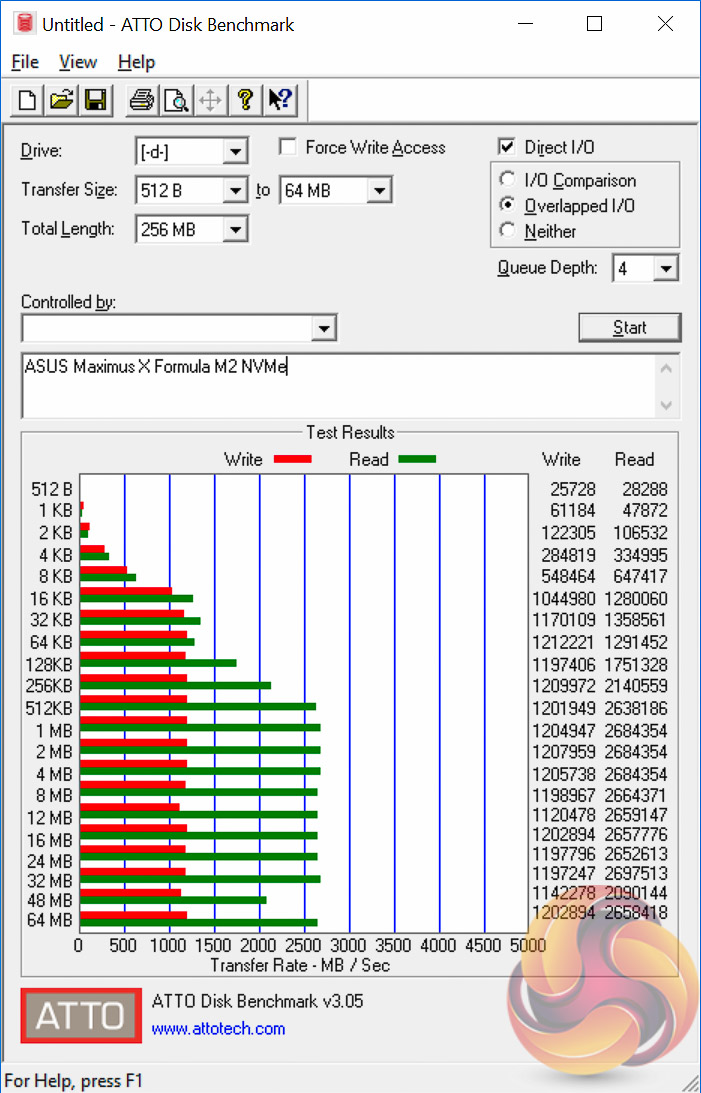Click the New document toolbar icon
701x1093 pixels.
click(x=27, y=100)
